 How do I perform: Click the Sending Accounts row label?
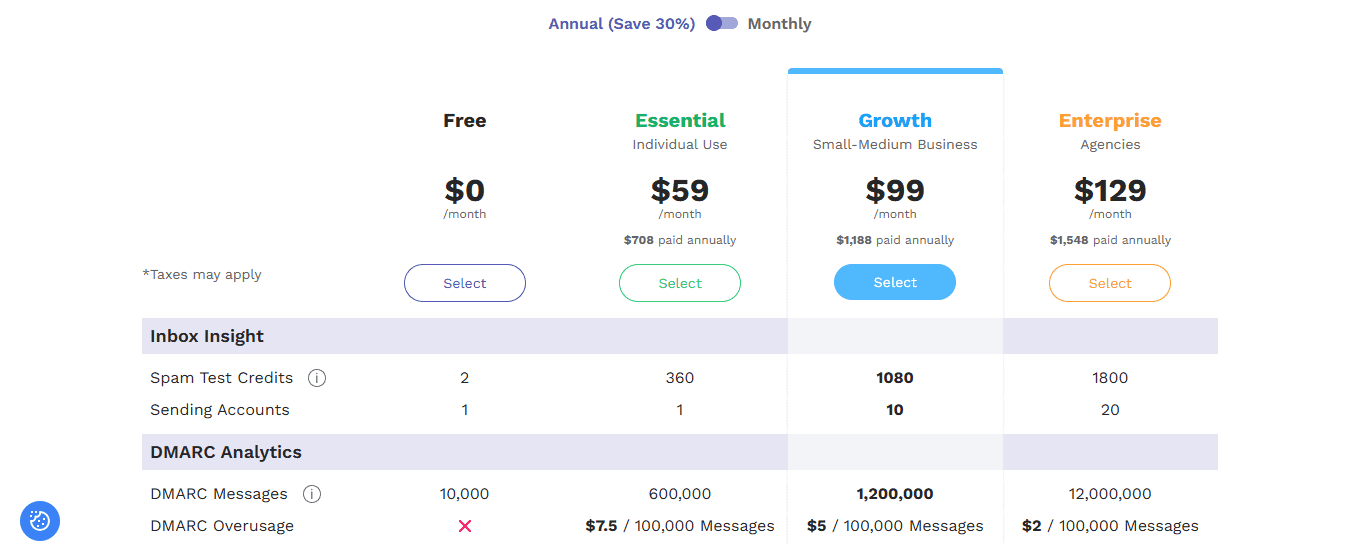point(220,410)
